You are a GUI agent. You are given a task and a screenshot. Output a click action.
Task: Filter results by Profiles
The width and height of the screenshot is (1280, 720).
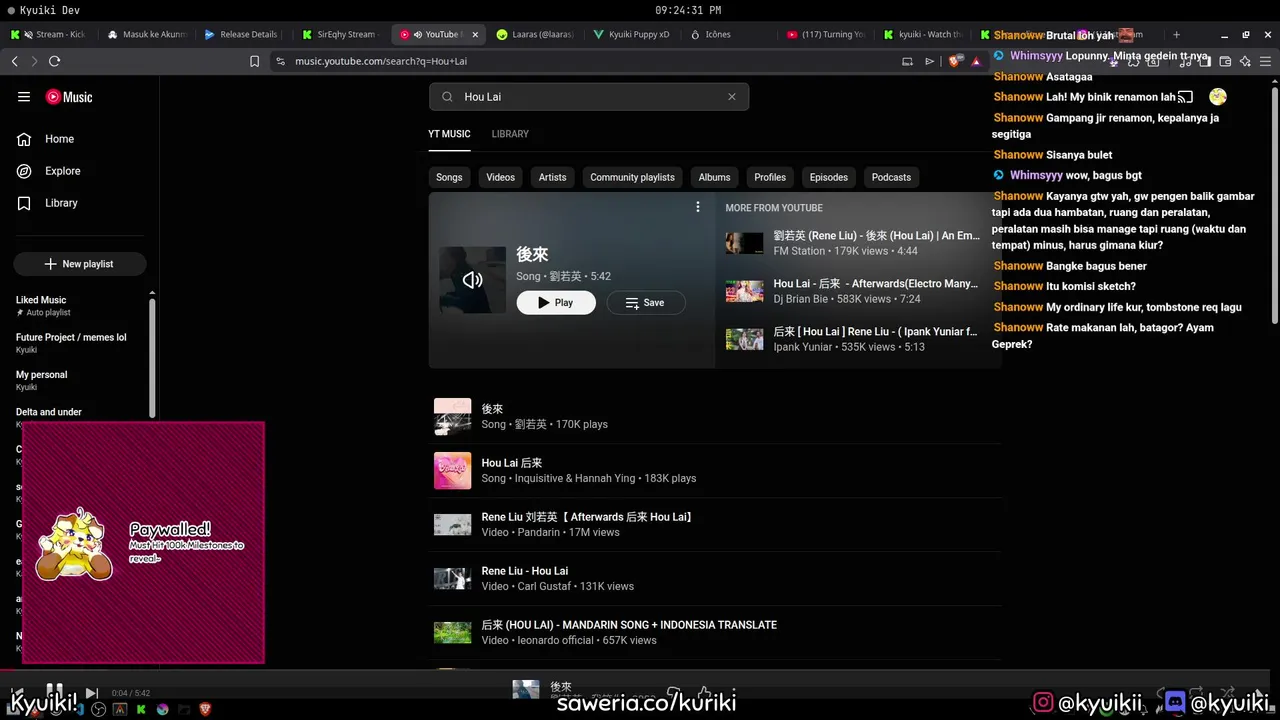pos(770,177)
